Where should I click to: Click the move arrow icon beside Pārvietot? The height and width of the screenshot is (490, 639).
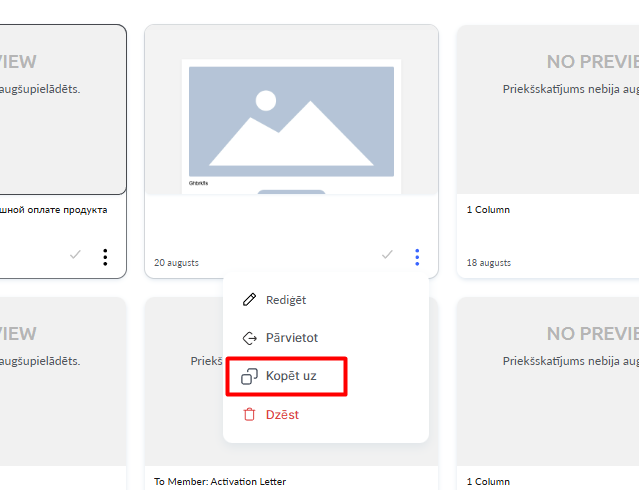[x=250, y=338]
